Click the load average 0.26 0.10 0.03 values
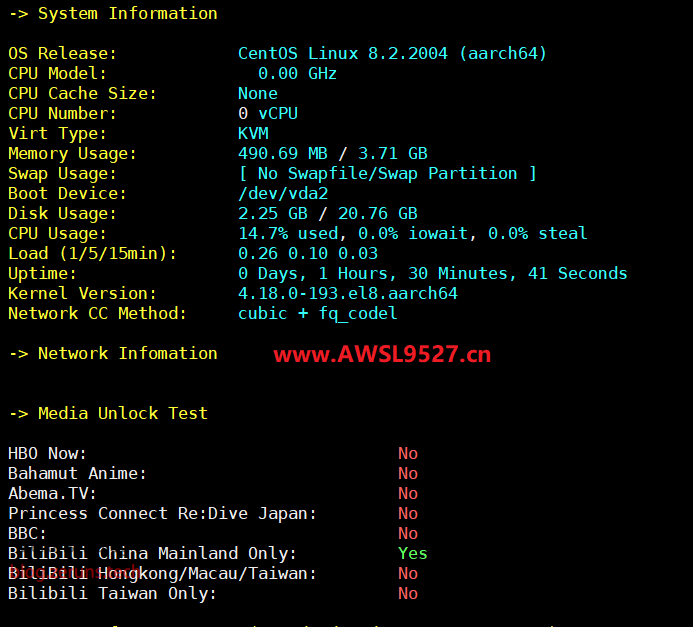This screenshot has width=693, height=627. tap(307, 254)
